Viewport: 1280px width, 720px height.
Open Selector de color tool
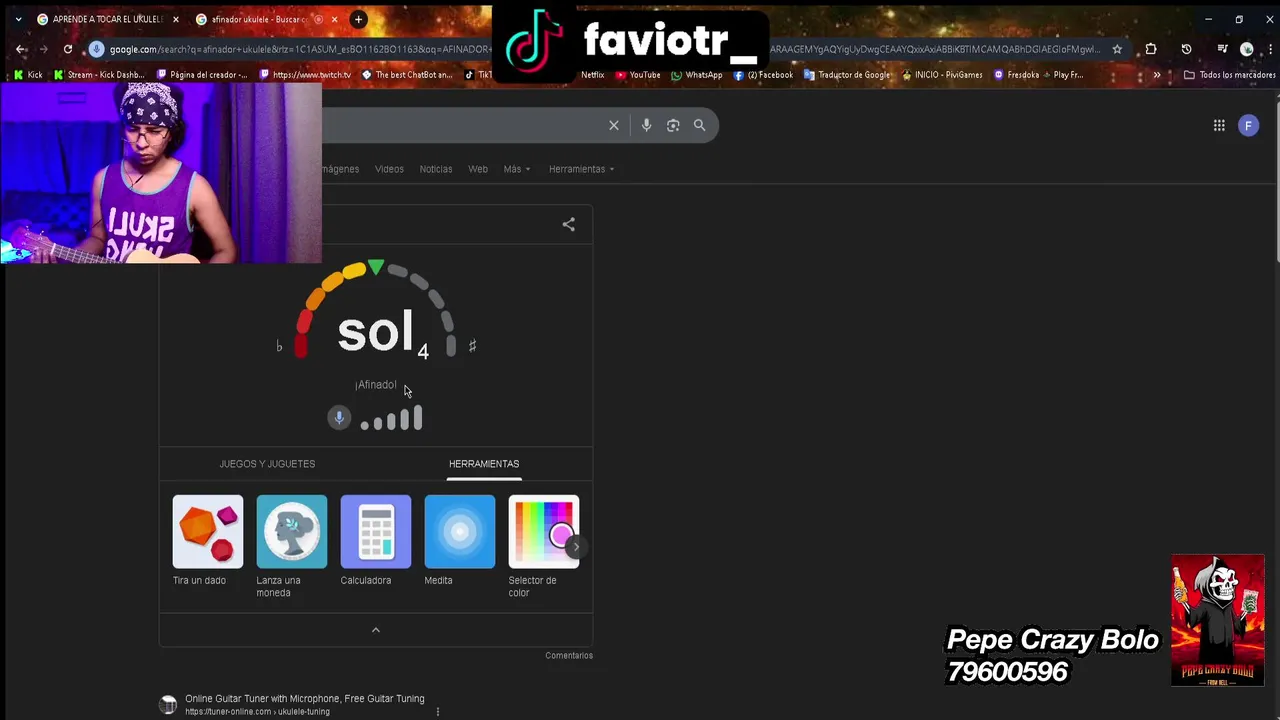tap(543, 547)
